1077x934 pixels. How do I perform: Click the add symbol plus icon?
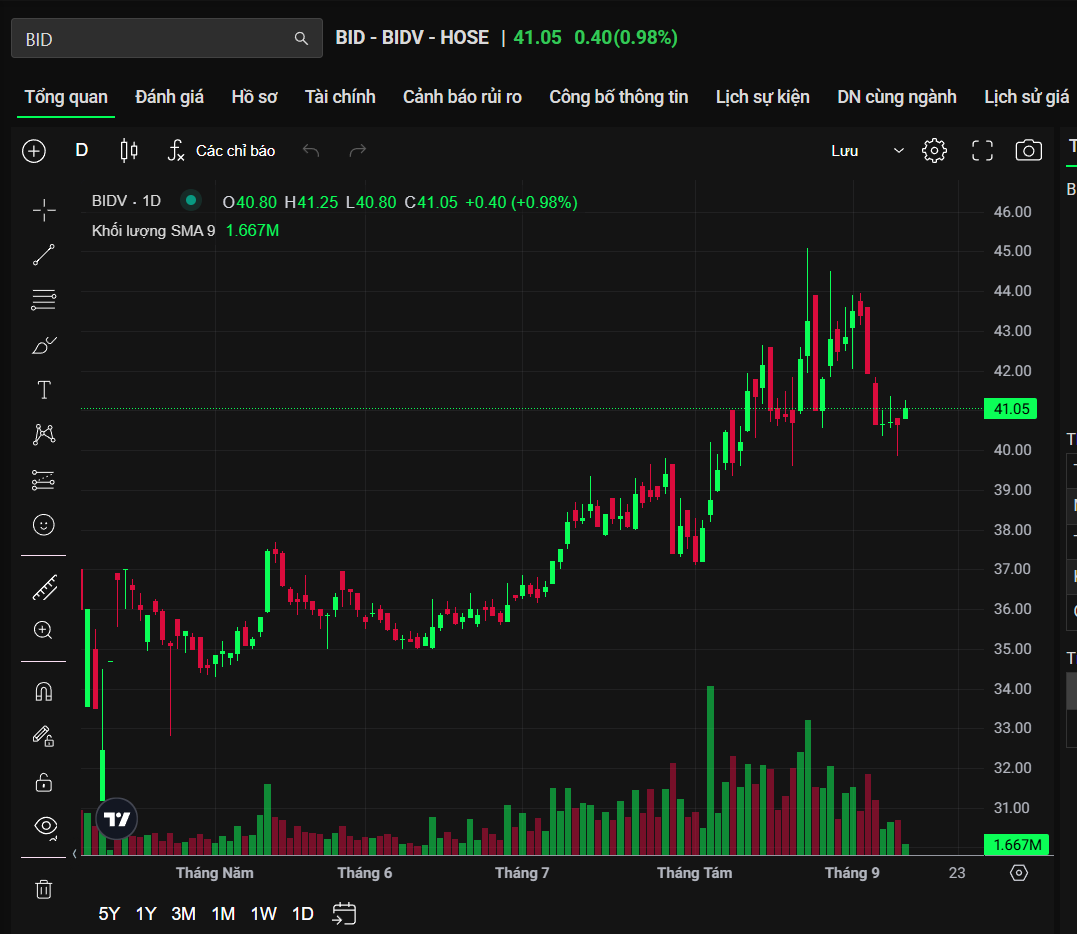34,150
